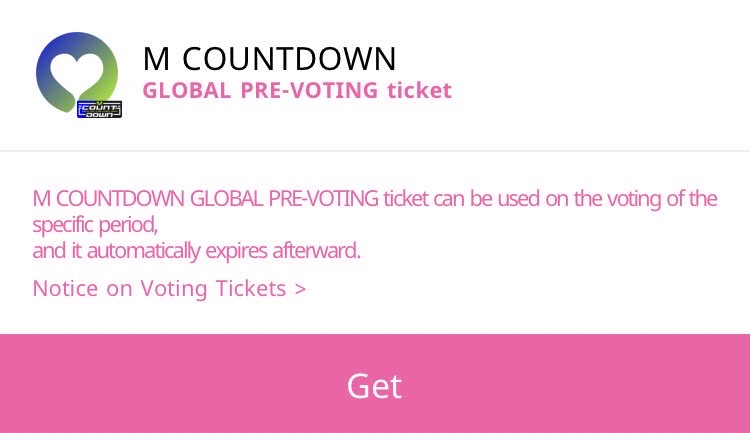Select the M COUNTDOWN title text
This screenshot has width=750, height=433.
[x=269, y=58]
